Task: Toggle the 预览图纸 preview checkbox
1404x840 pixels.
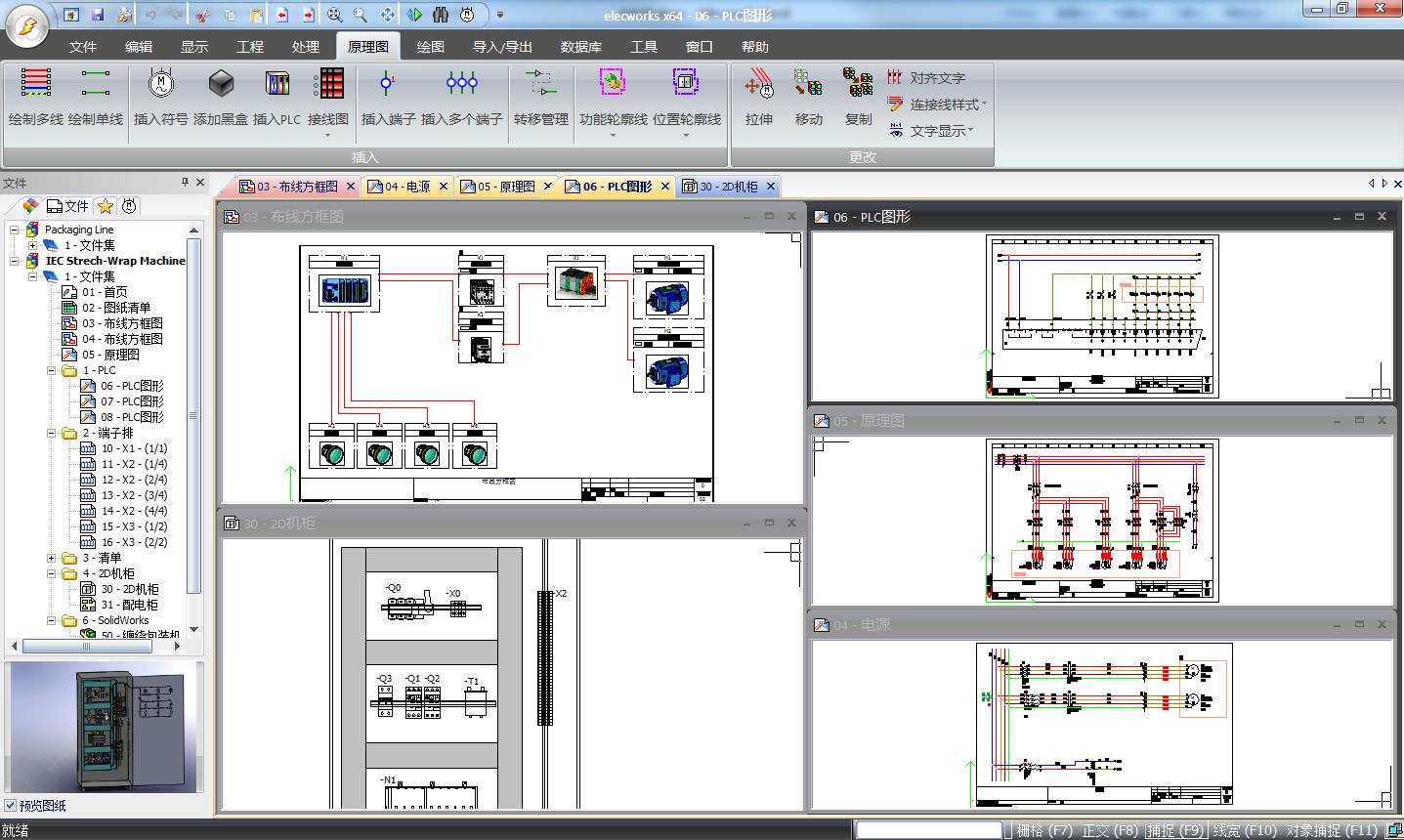Action: (11, 806)
